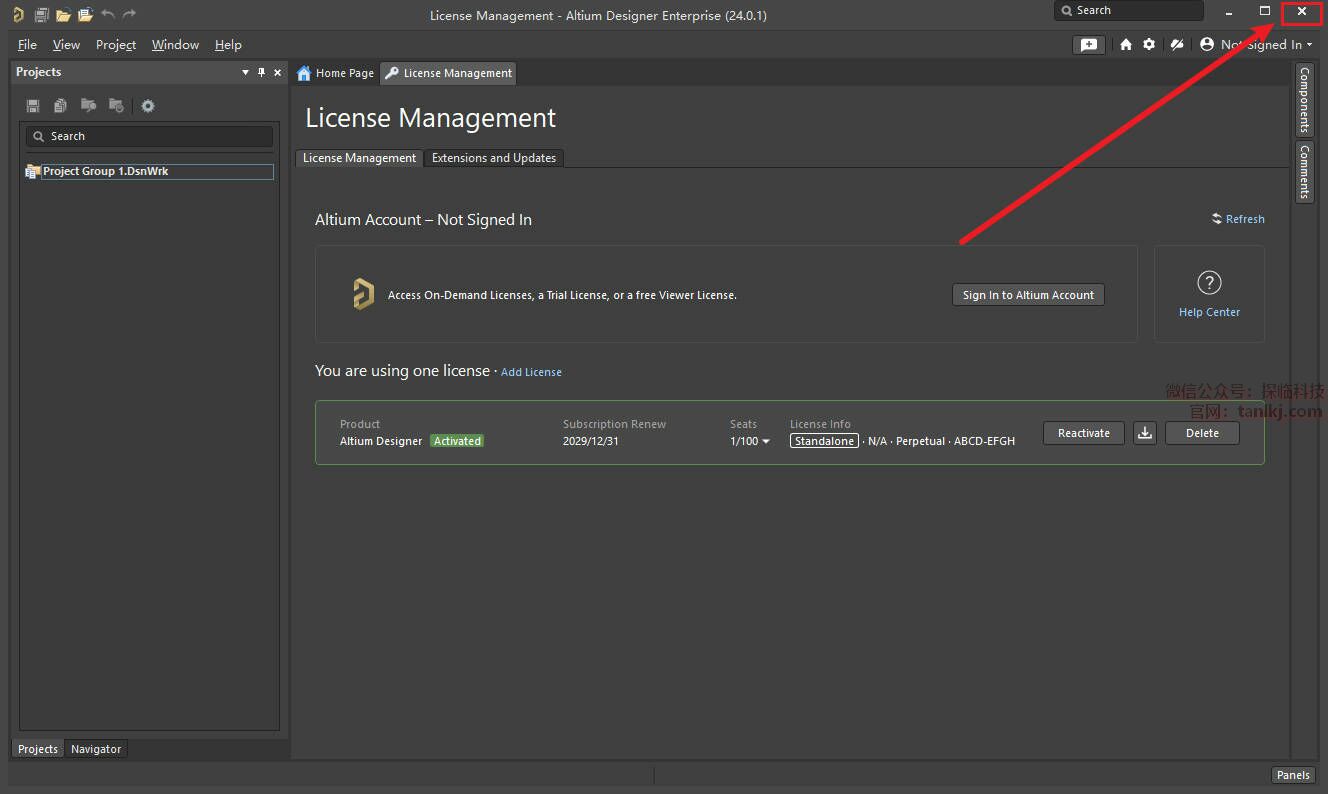Click the green Activated status badge
The image size is (1328, 794).
[457, 441]
